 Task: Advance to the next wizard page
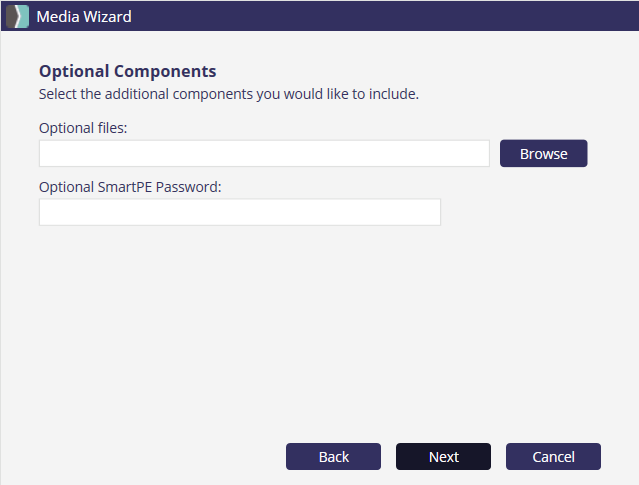pyautogui.click(x=443, y=456)
